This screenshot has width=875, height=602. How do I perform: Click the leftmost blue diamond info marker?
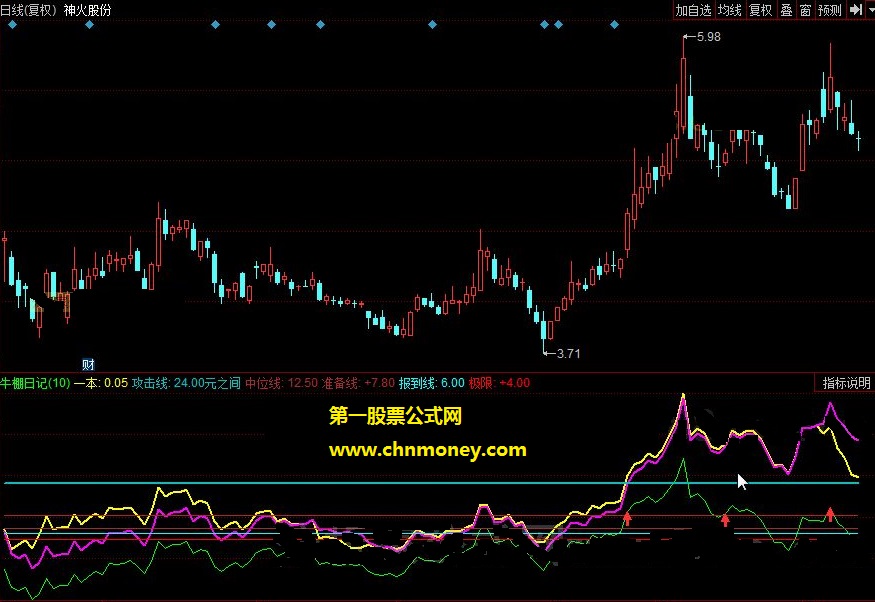point(12,25)
